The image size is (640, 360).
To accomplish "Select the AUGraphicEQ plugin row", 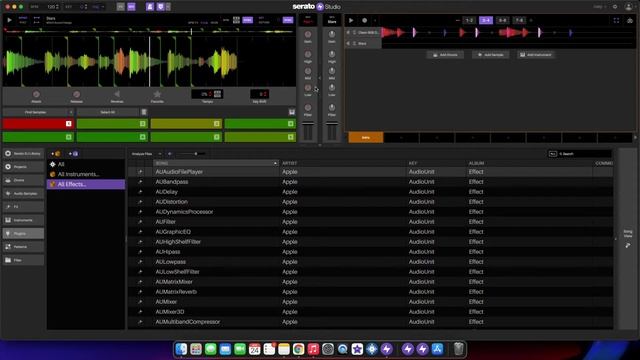I will coord(370,232).
